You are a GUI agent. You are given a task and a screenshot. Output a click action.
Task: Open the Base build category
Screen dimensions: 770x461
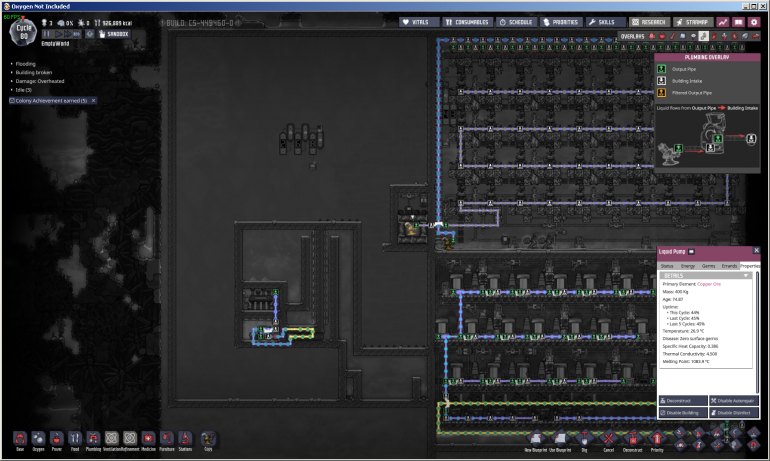tap(20, 438)
